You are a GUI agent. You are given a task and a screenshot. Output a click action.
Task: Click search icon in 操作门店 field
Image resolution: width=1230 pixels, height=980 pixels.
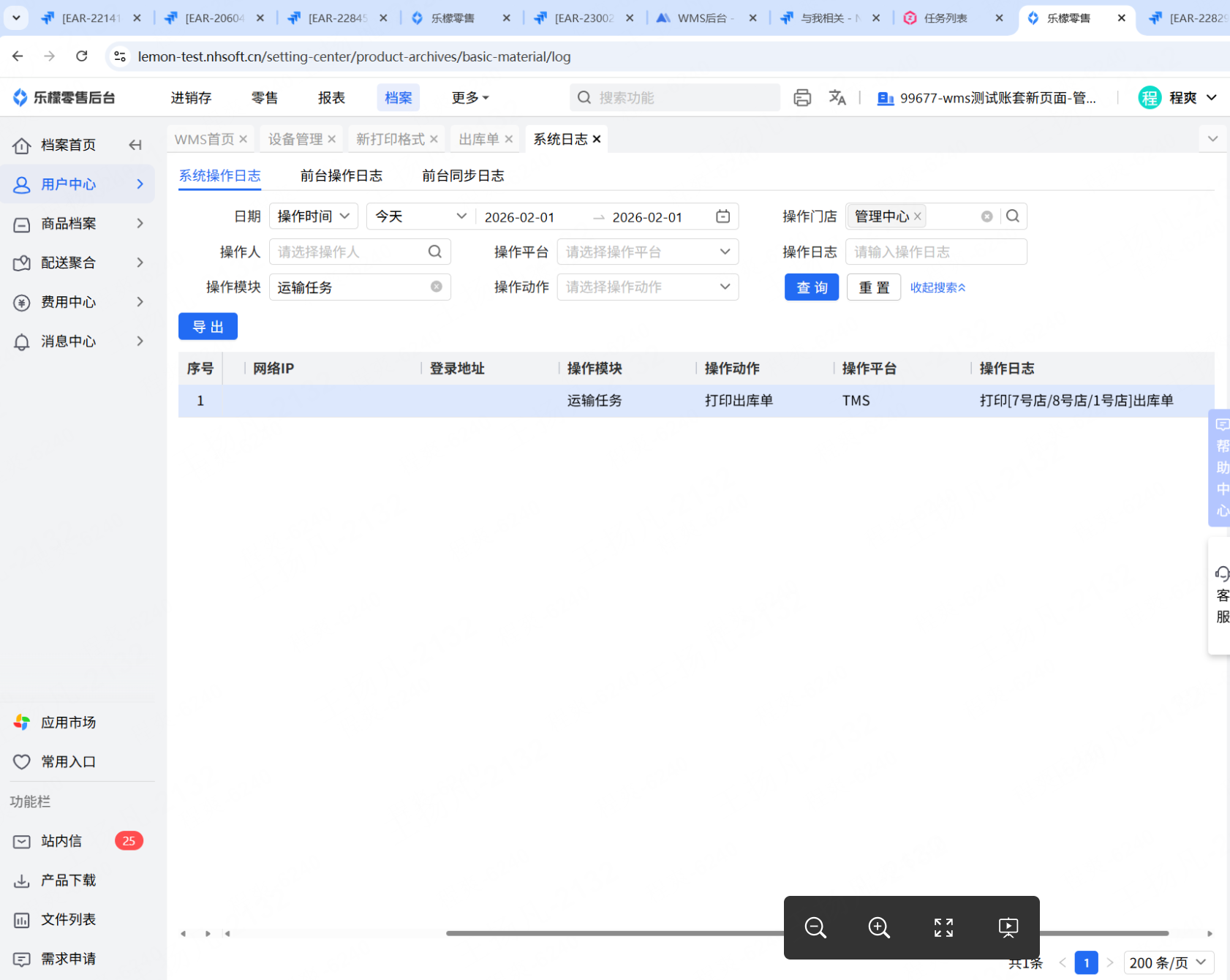point(1013,216)
